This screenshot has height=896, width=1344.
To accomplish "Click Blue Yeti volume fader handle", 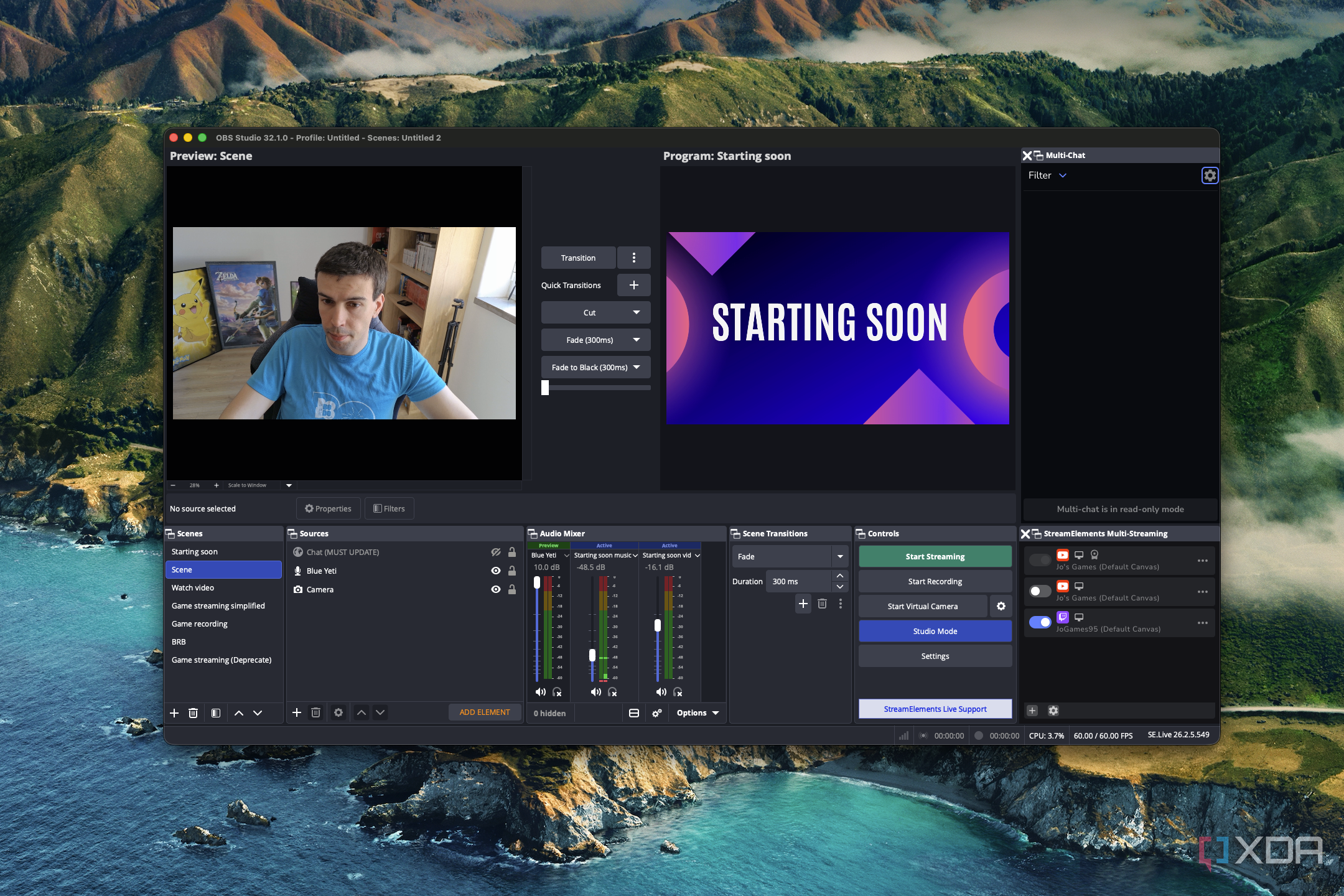I will click(537, 583).
